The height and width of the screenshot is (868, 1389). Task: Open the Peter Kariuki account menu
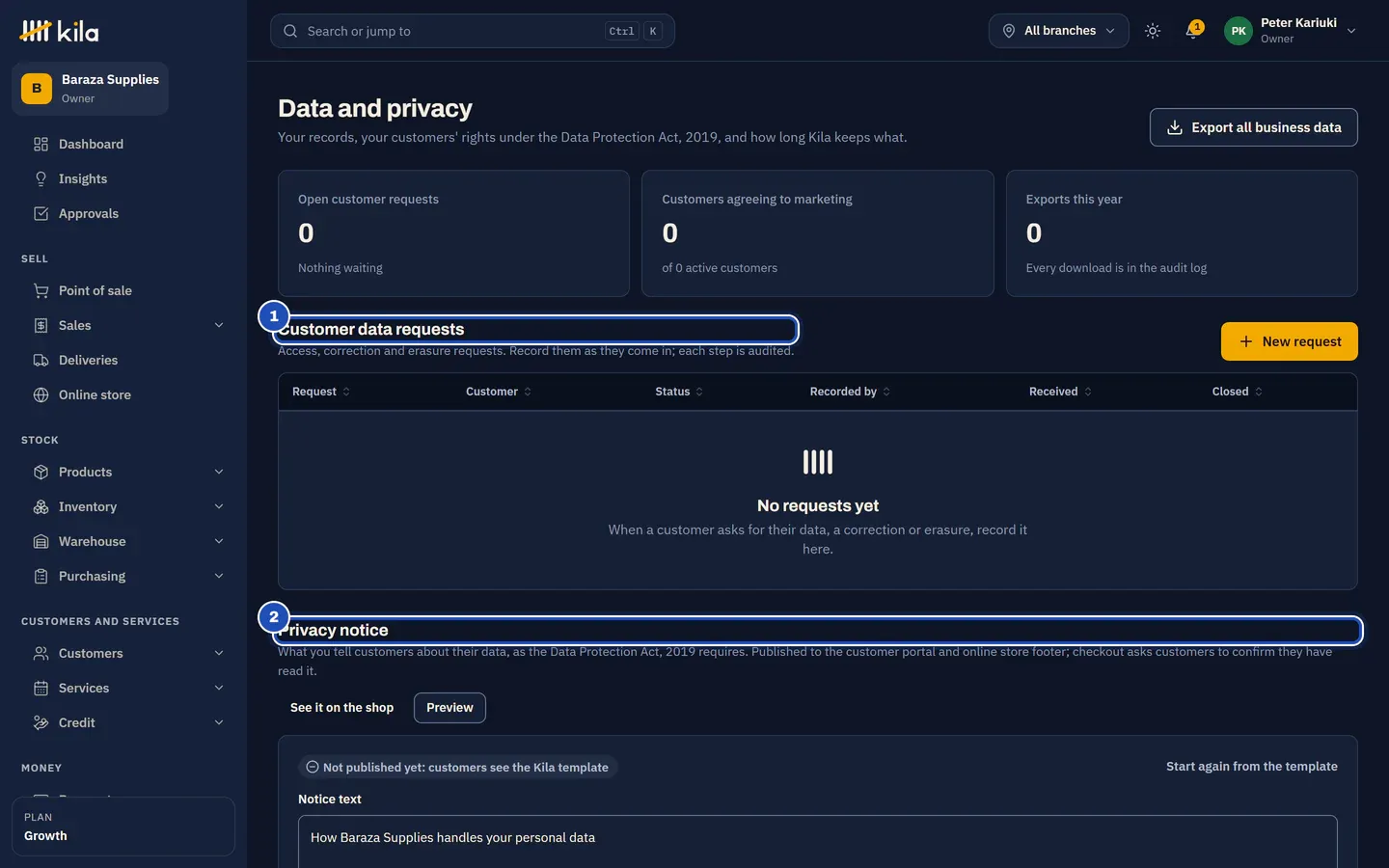pos(1291,31)
